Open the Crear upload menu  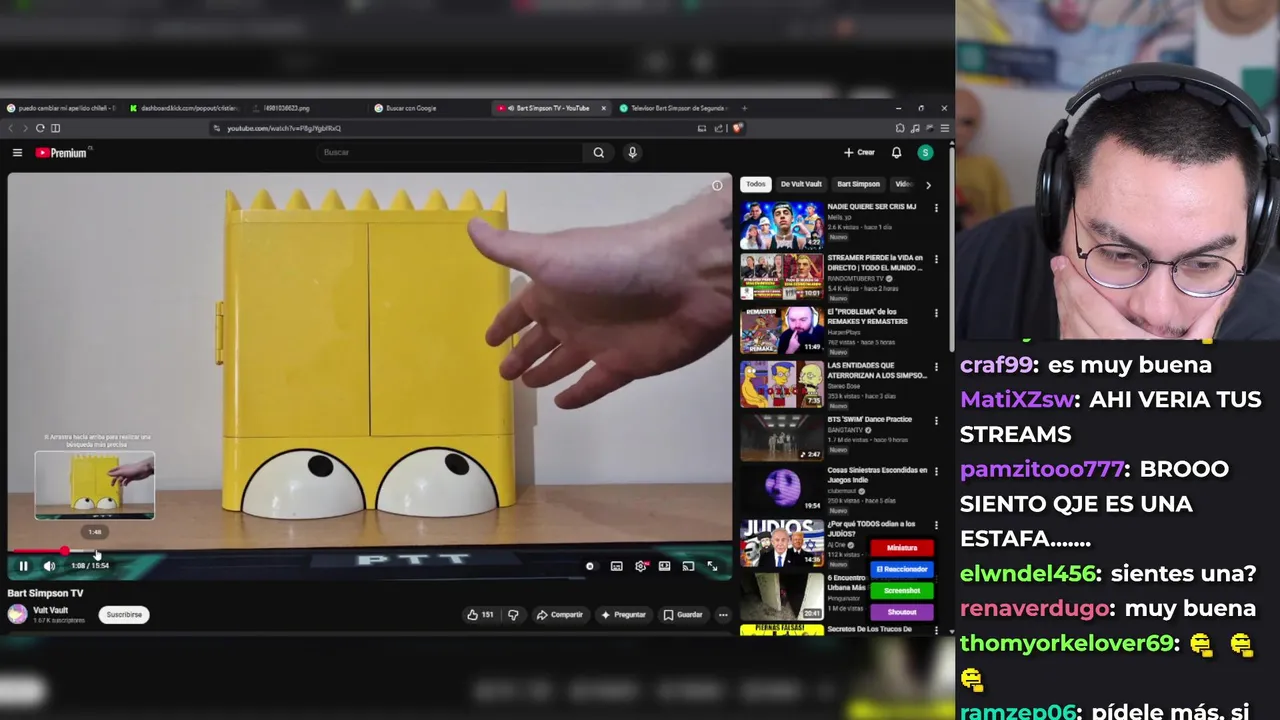859,153
